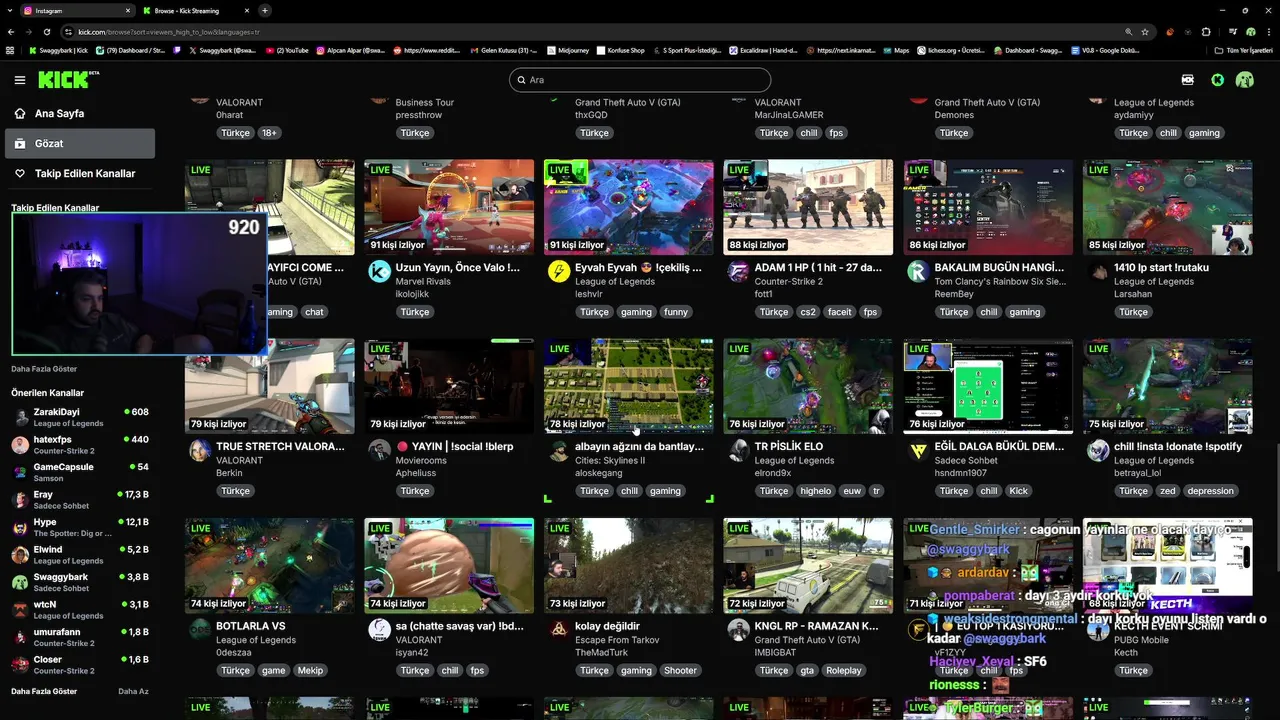This screenshot has width=1280, height=720.
Task: Open Elwind channel in sidebar
Action: pos(80,555)
